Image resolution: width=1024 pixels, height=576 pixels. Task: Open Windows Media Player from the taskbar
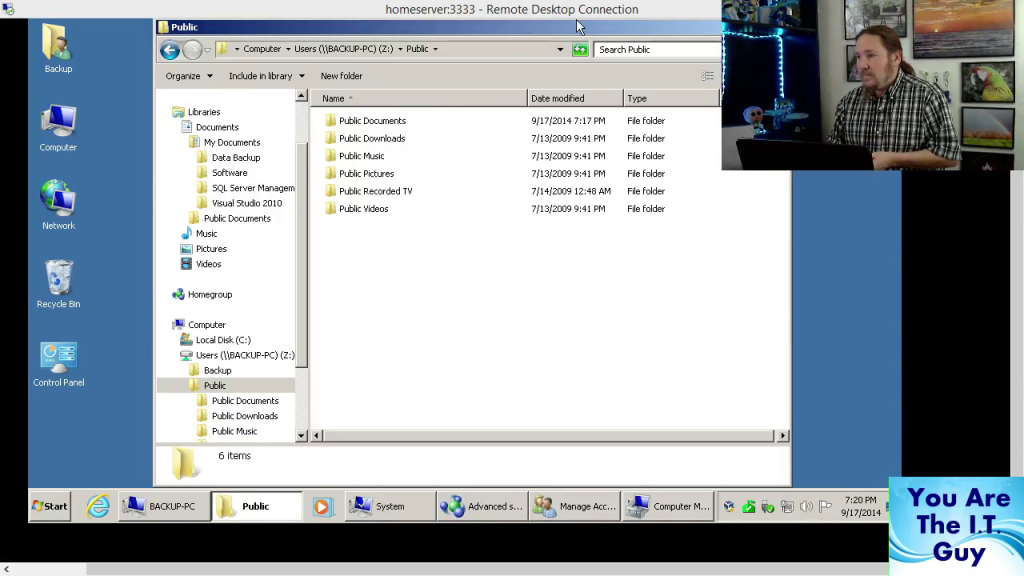click(x=321, y=507)
